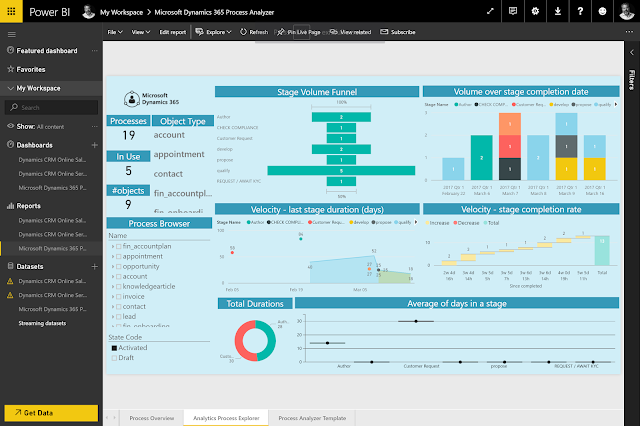
Task: Switch to the Process Overview tab
Action: point(151,418)
